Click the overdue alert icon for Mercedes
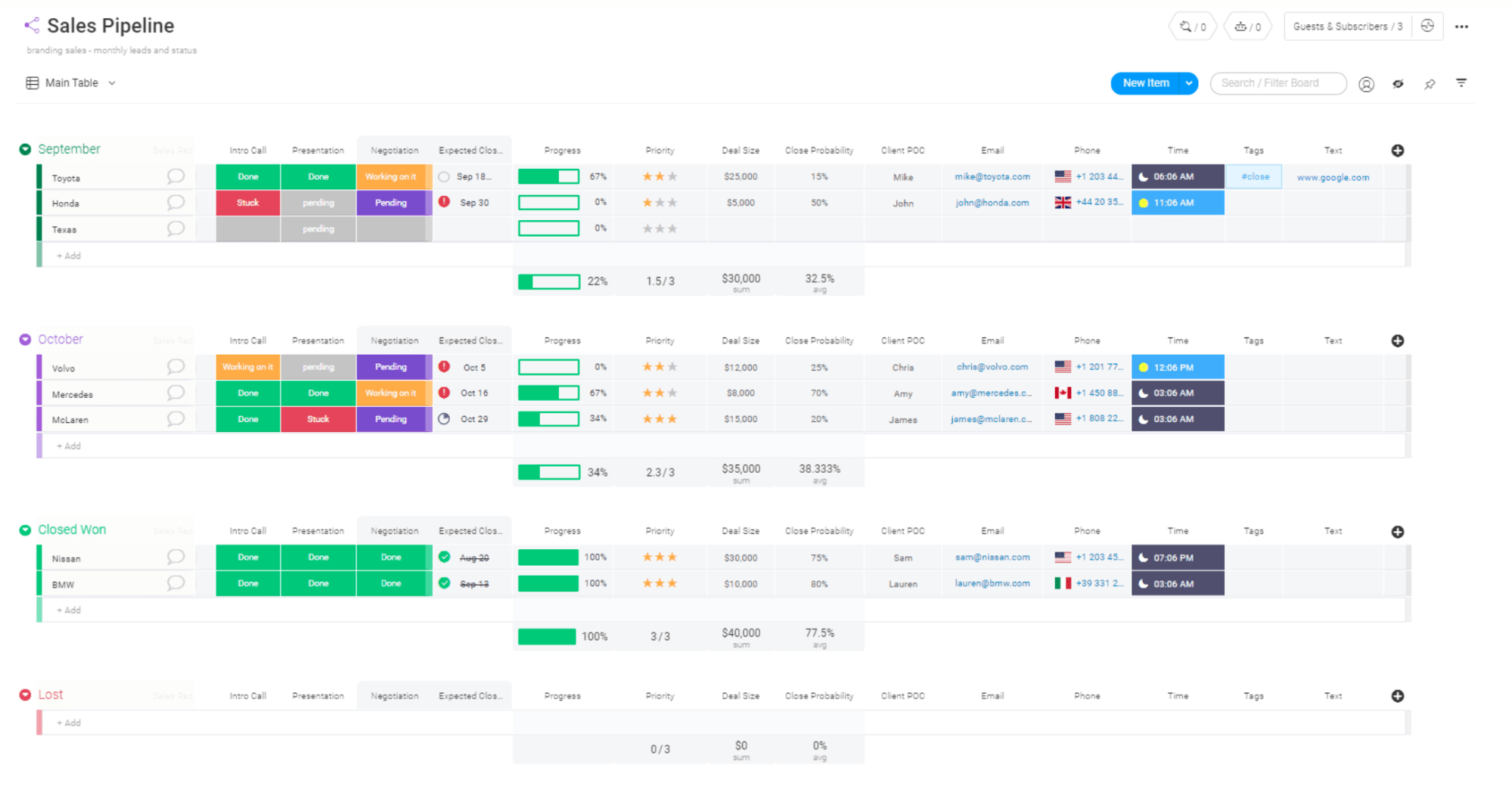This screenshot has width=1512, height=789. (445, 393)
